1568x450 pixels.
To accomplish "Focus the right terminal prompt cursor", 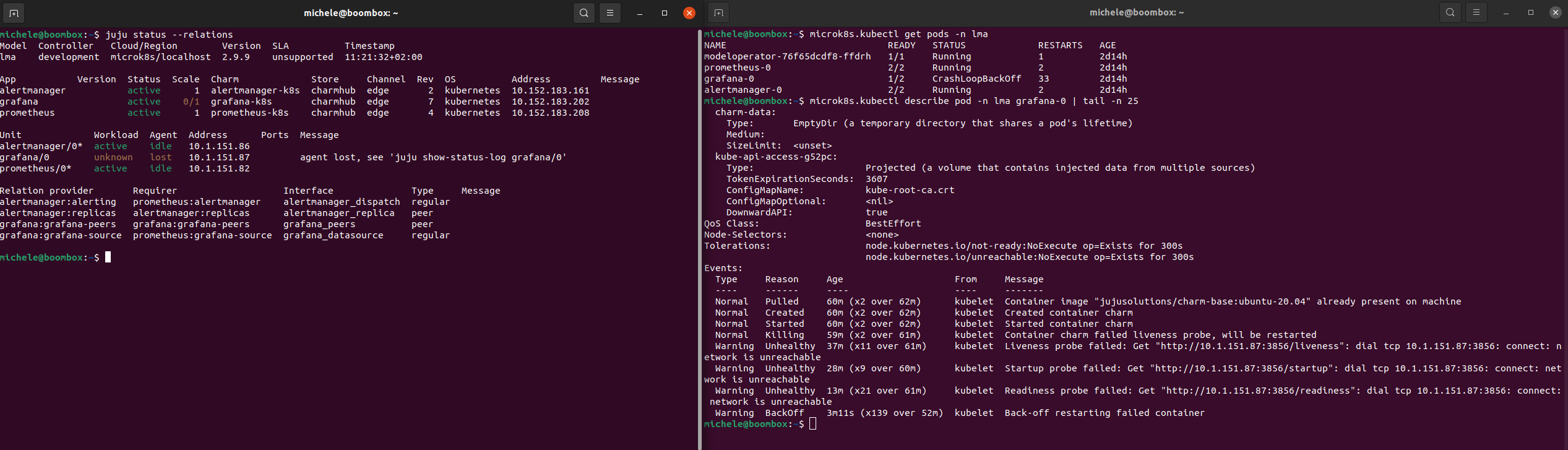I will 812,424.
